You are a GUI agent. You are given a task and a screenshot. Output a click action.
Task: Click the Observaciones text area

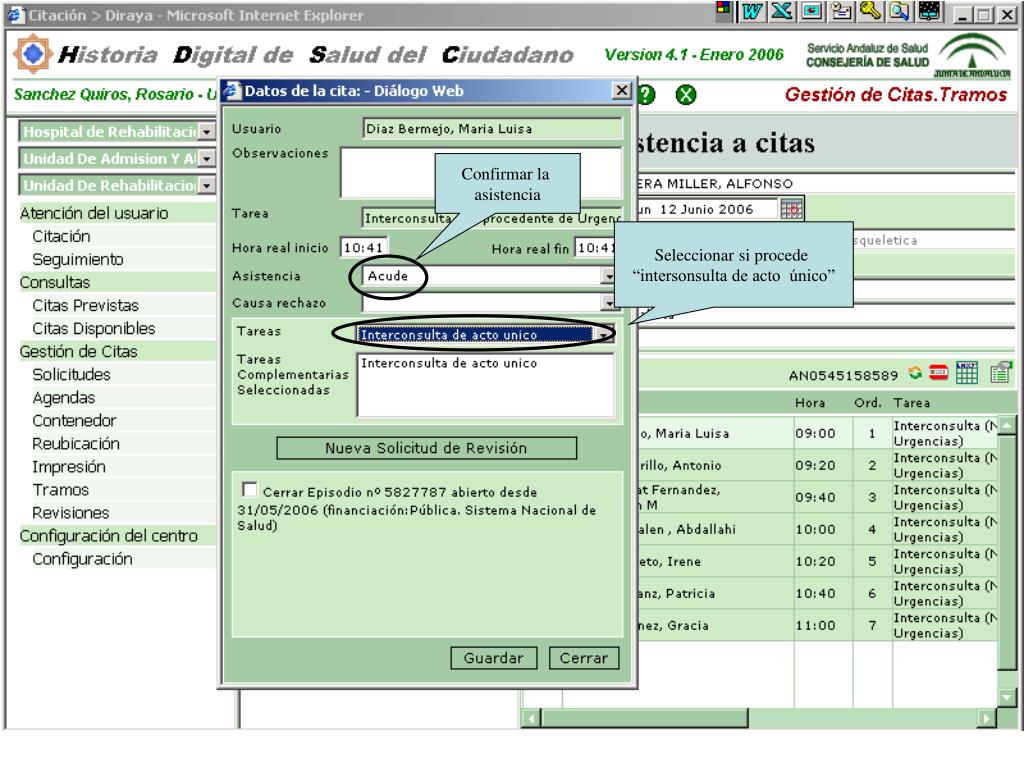point(480,174)
